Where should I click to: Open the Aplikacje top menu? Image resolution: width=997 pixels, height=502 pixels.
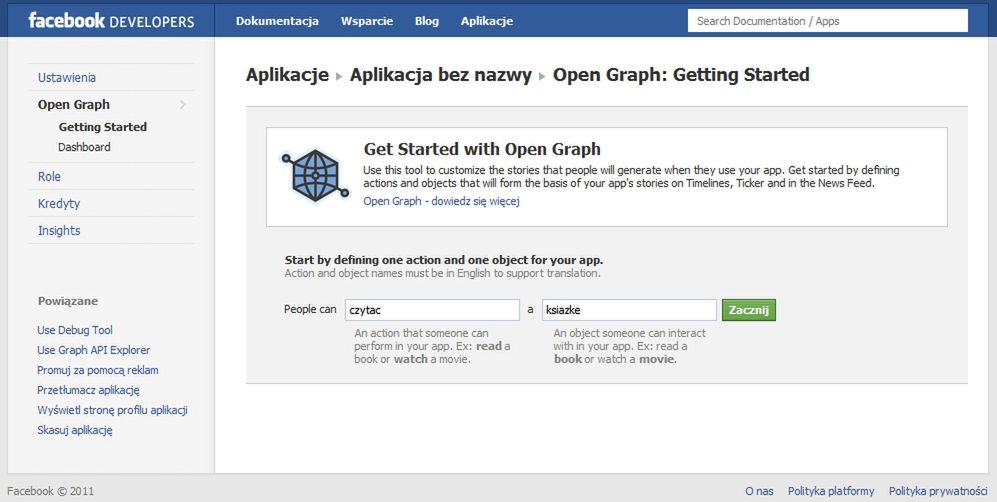487,21
